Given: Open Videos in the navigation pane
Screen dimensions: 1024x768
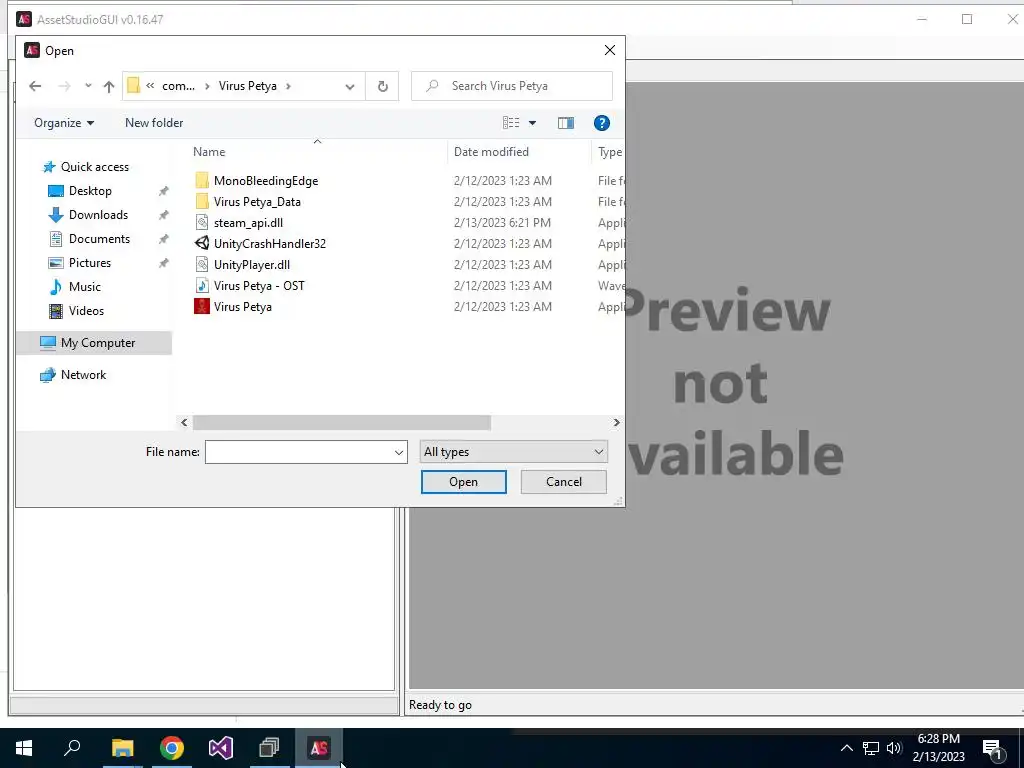Looking at the screenshot, I should (86, 311).
